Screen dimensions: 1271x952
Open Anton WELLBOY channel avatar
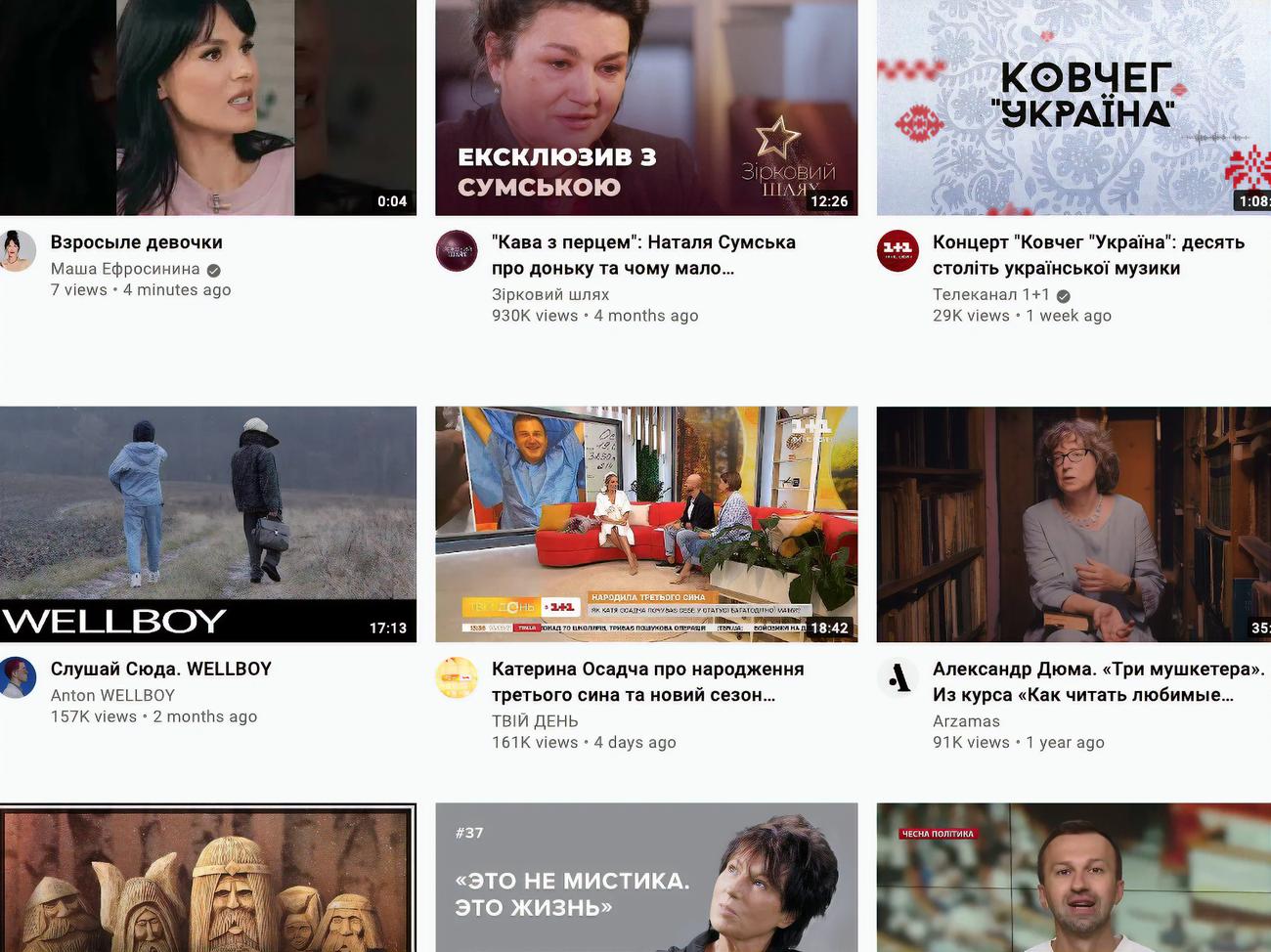point(17,678)
